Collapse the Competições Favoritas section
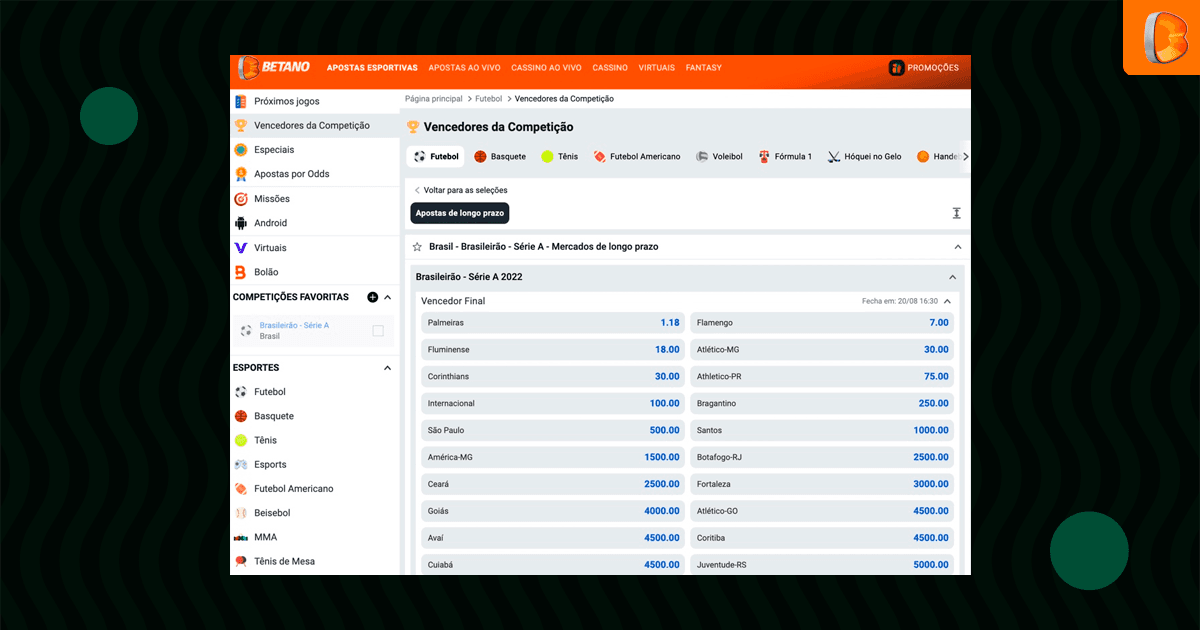Image resolution: width=1200 pixels, height=630 pixels. coord(388,297)
